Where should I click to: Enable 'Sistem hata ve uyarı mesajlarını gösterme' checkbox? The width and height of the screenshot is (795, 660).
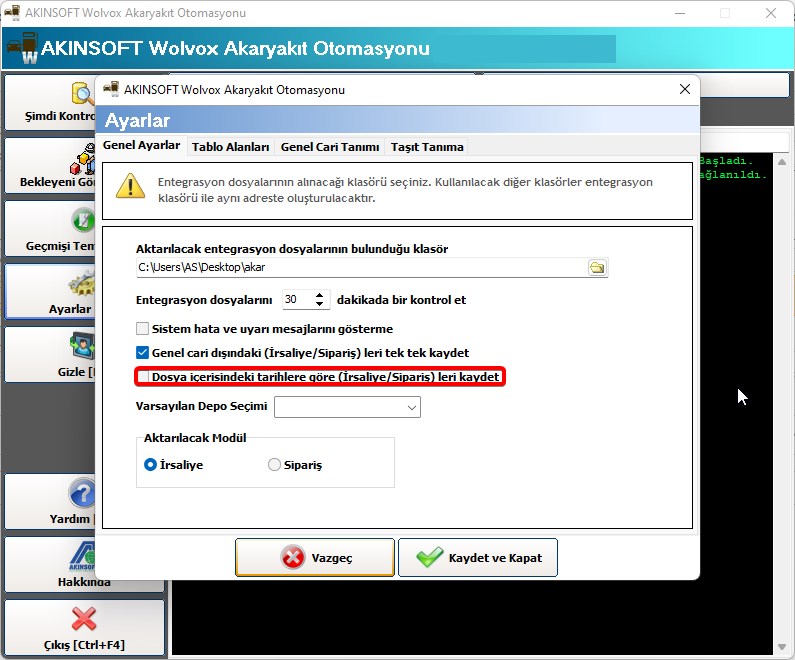(142, 328)
